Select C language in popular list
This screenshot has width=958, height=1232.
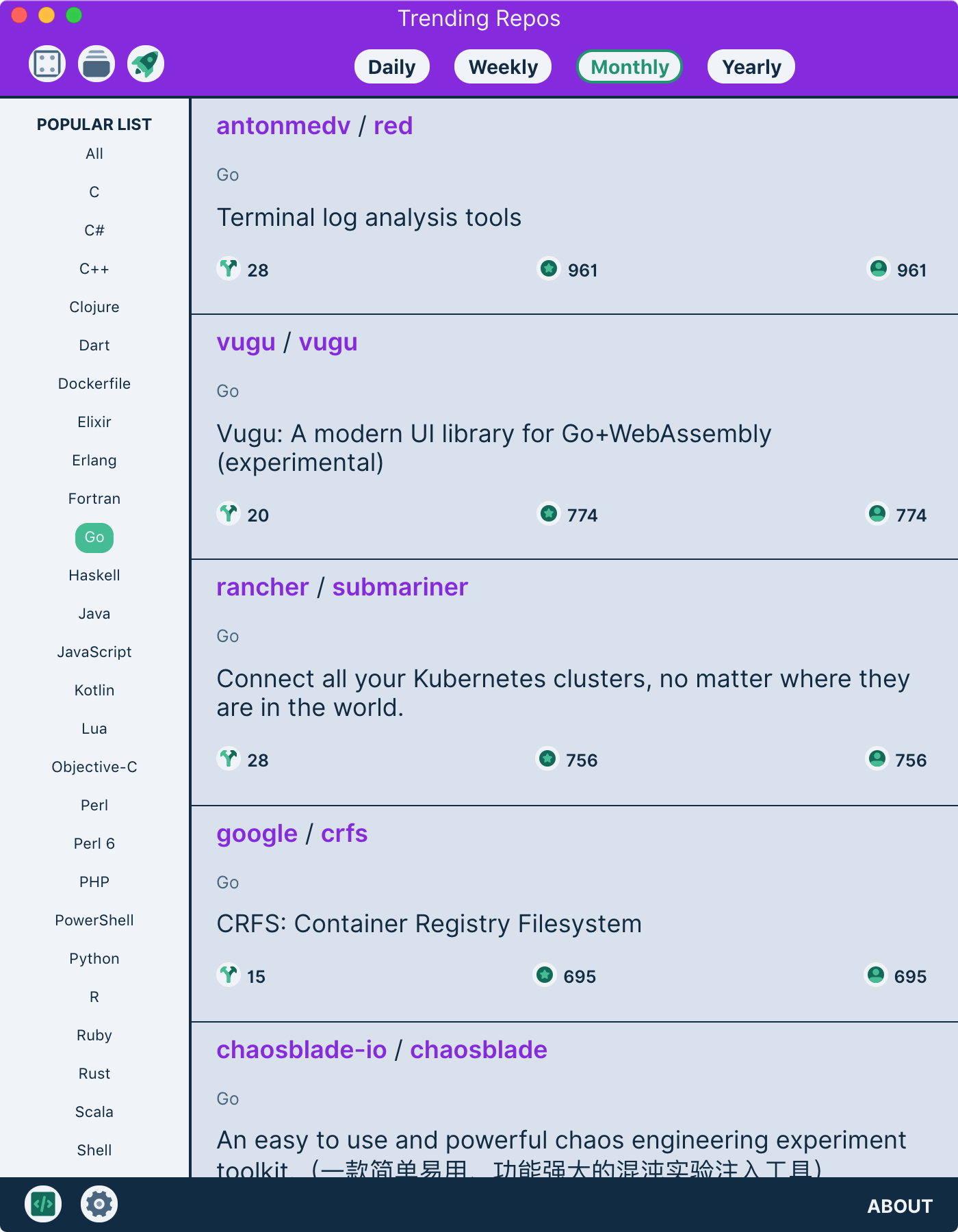[94, 192]
